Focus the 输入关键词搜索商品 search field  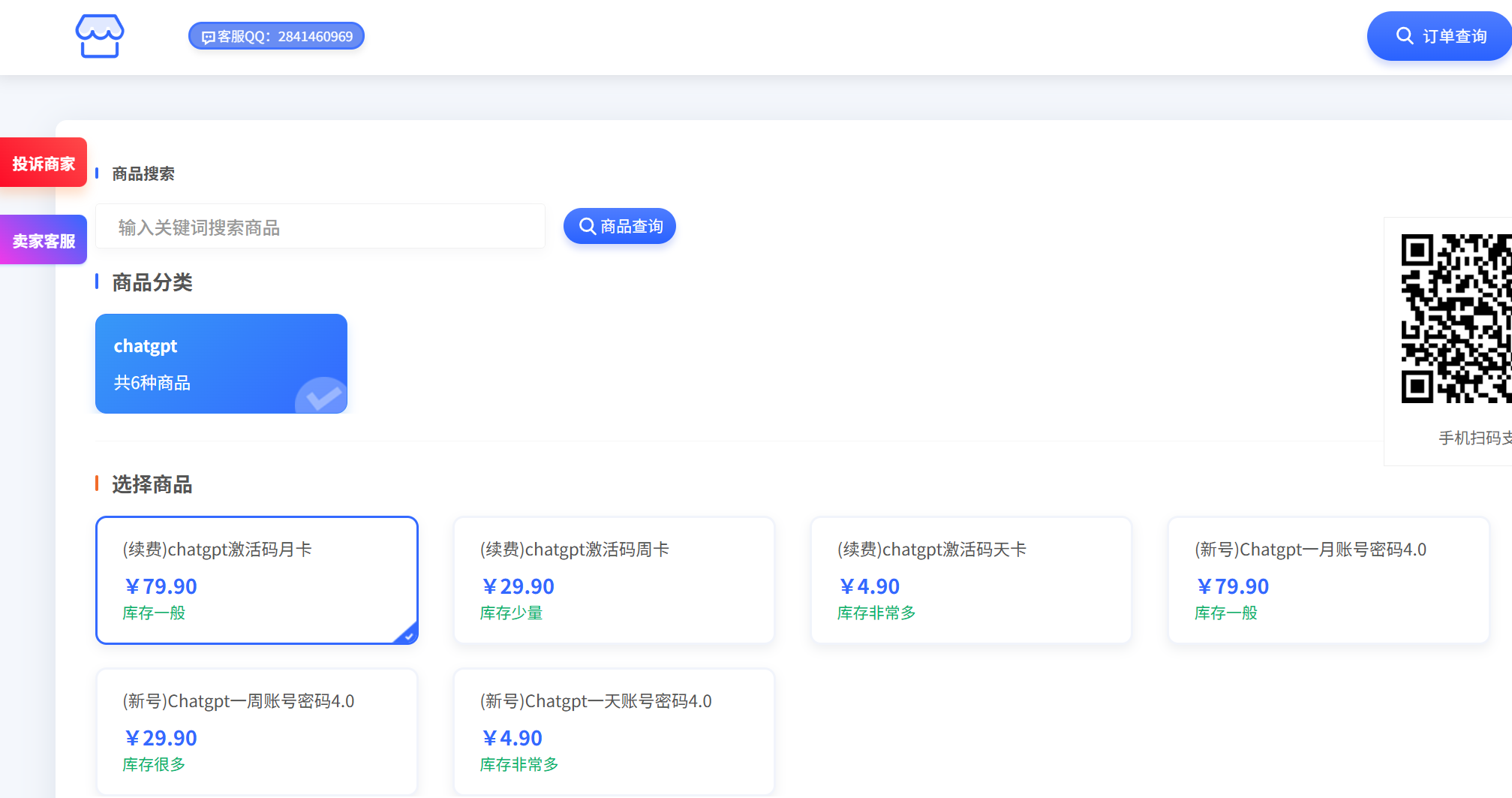(x=320, y=227)
